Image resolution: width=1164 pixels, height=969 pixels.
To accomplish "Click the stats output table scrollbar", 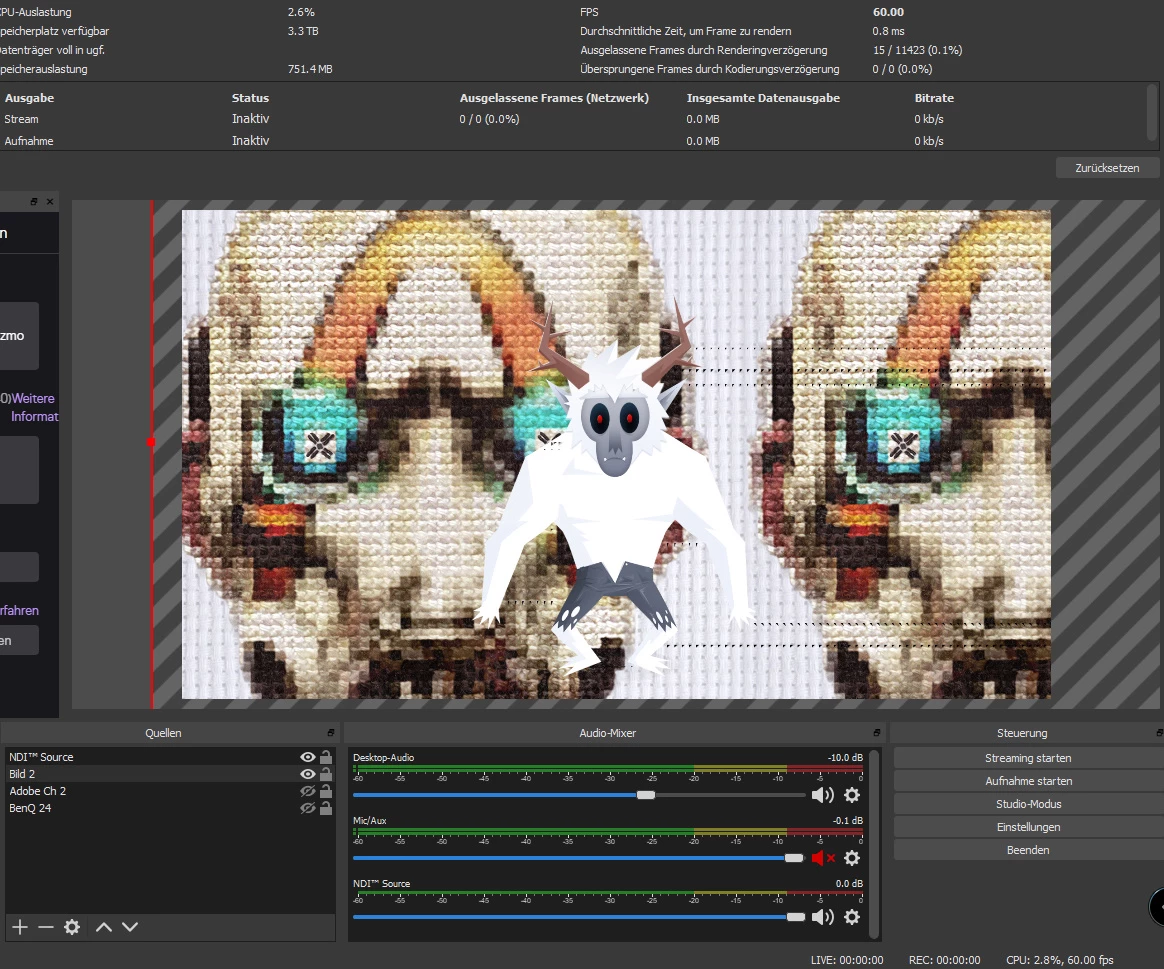I will pyautogui.click(x=1152, y=111).
